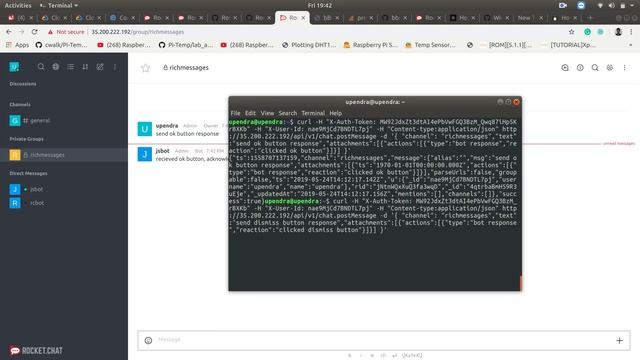Open the terminal File menu

pos(236,113)
